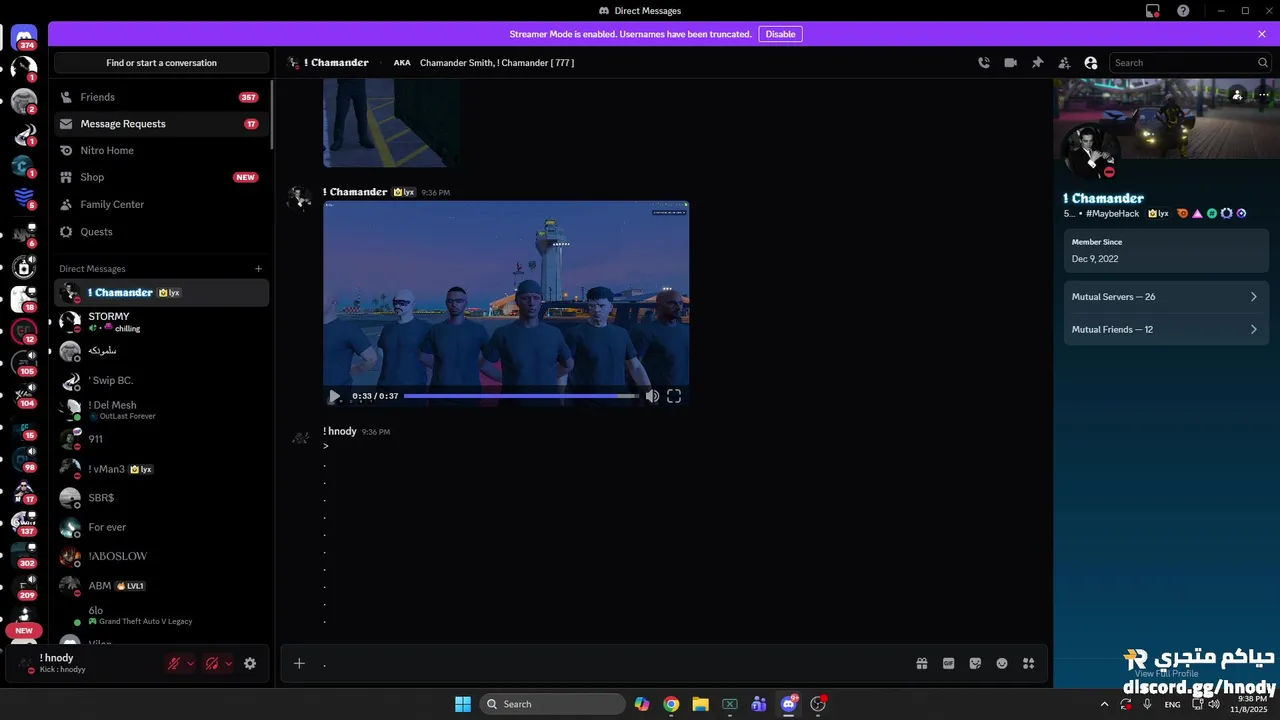Viewport: 1280px width, 720px height.
Task: Open the sticker picker
Action: pos(975,663)
